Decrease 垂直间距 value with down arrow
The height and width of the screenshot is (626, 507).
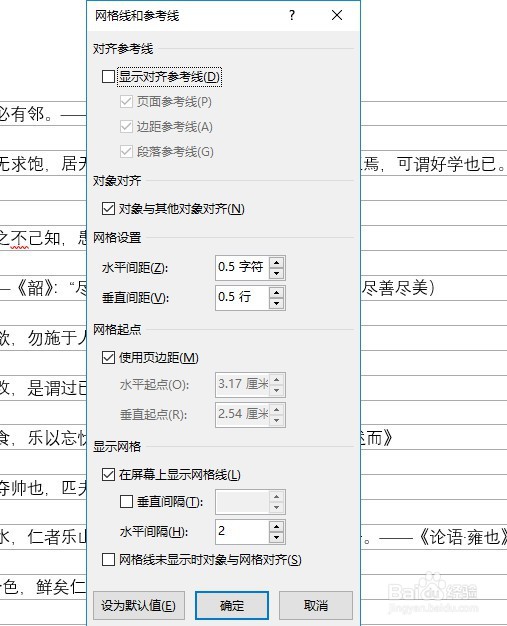276,303
